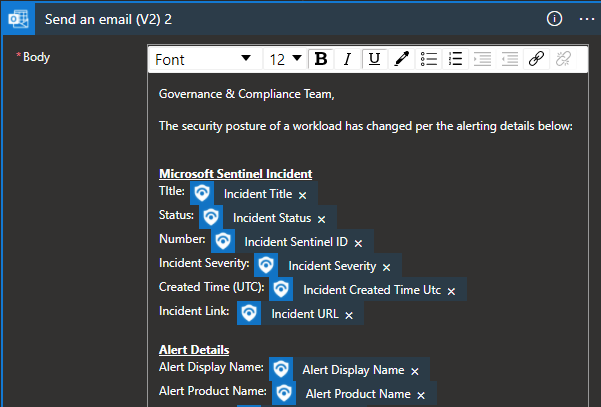Screen dimensions: 601x407
Task: Click the Alert Details heading
Action: (x=194, y=350)
